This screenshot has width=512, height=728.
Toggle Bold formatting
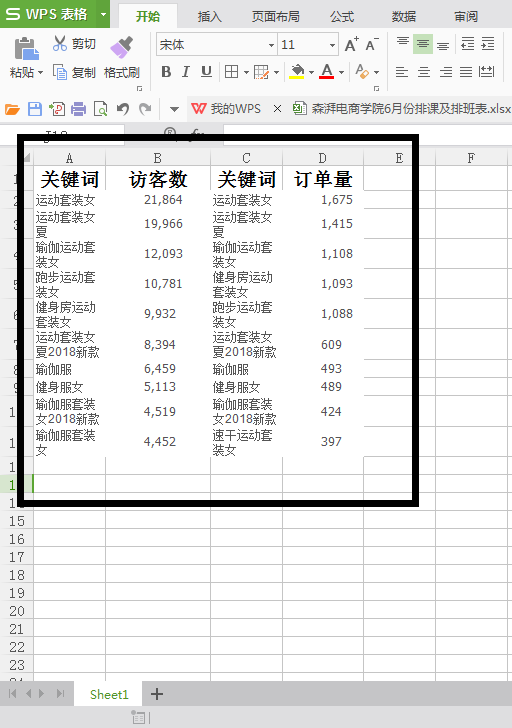(166, 72)
